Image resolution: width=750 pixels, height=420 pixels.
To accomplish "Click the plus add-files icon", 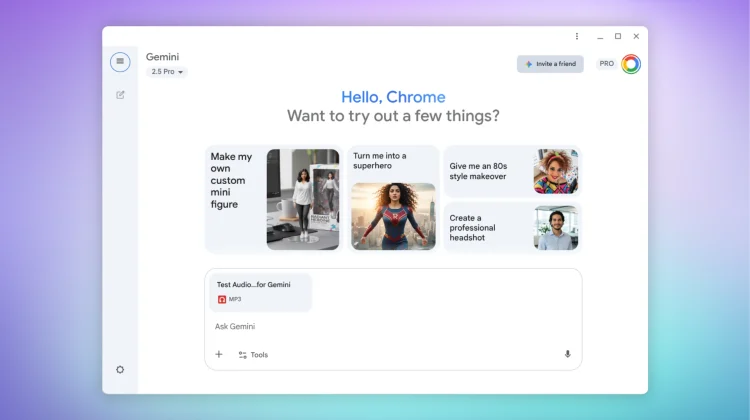I will pos(219,354).
